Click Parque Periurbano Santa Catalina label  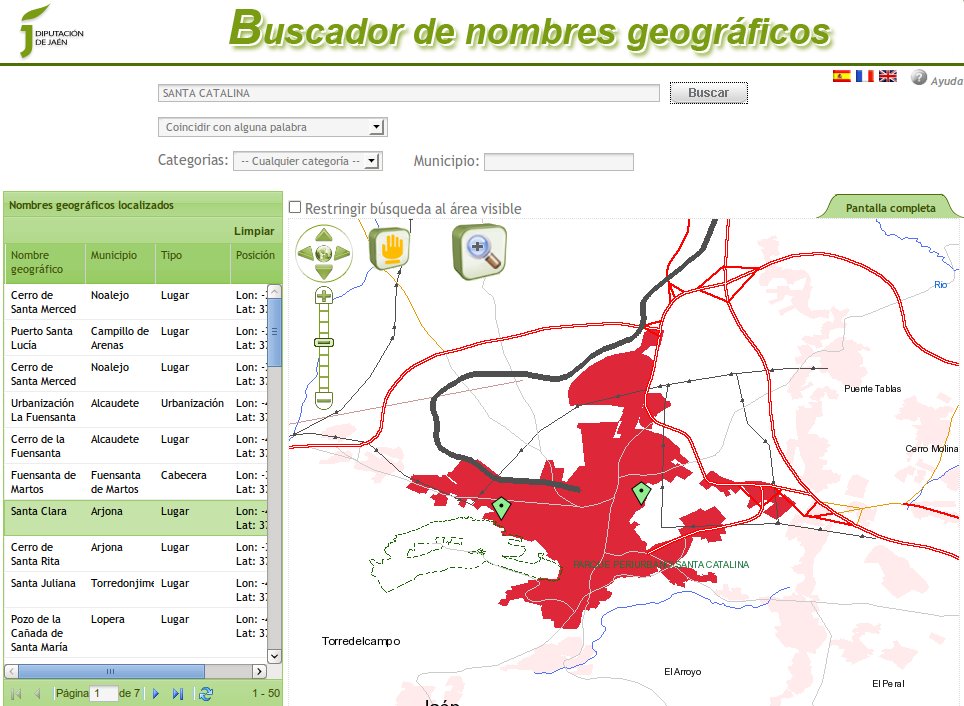pos(661,565)
